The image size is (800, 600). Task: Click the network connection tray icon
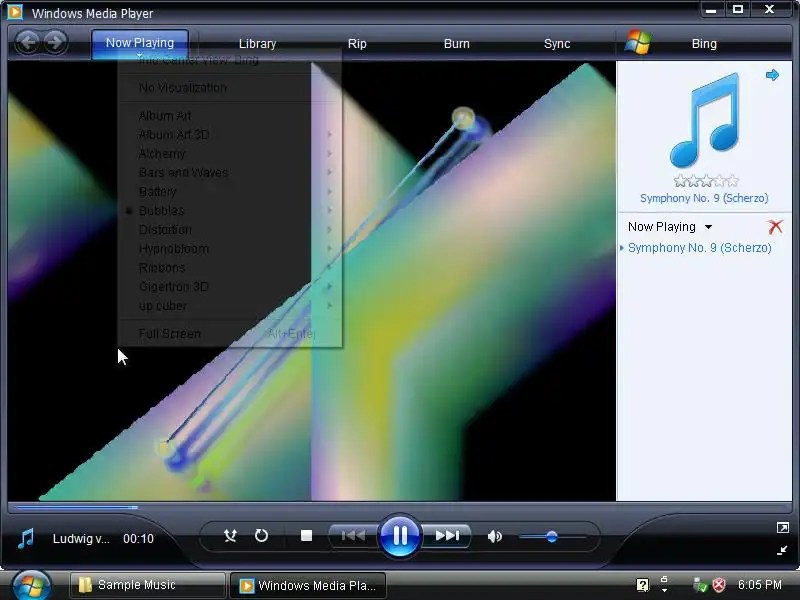click(699, 585)
